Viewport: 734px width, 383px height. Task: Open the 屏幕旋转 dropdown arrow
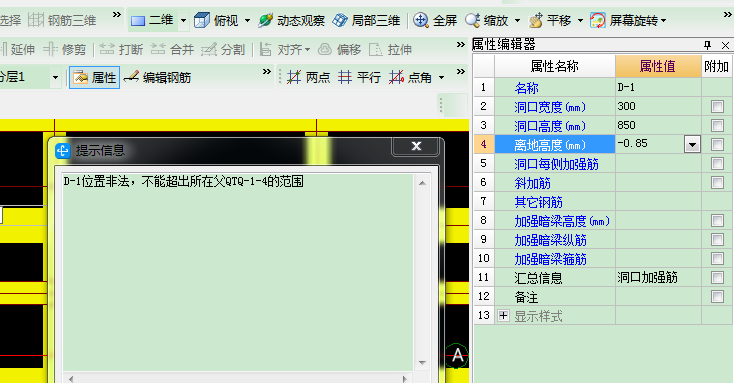click(x=663, y=21)
